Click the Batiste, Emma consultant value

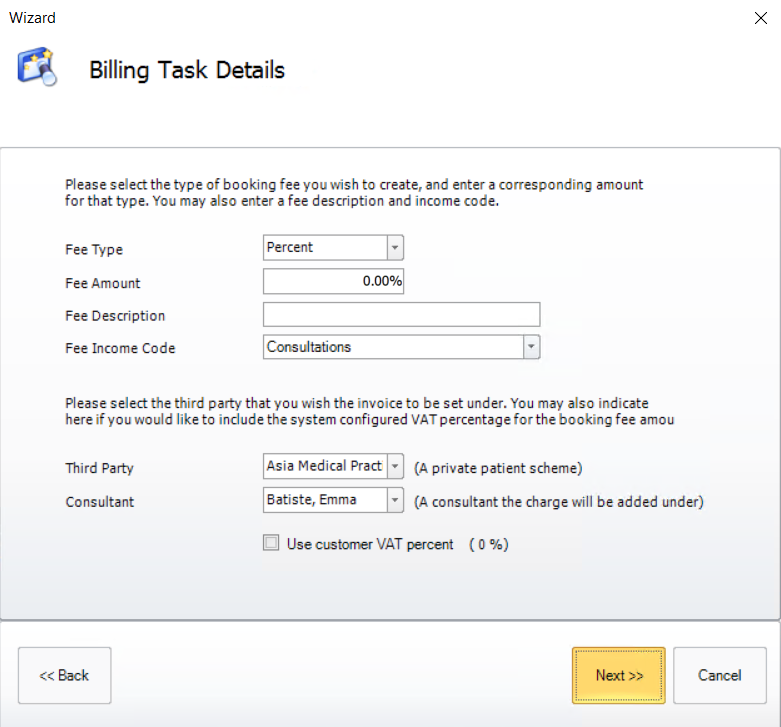point(324,500)
